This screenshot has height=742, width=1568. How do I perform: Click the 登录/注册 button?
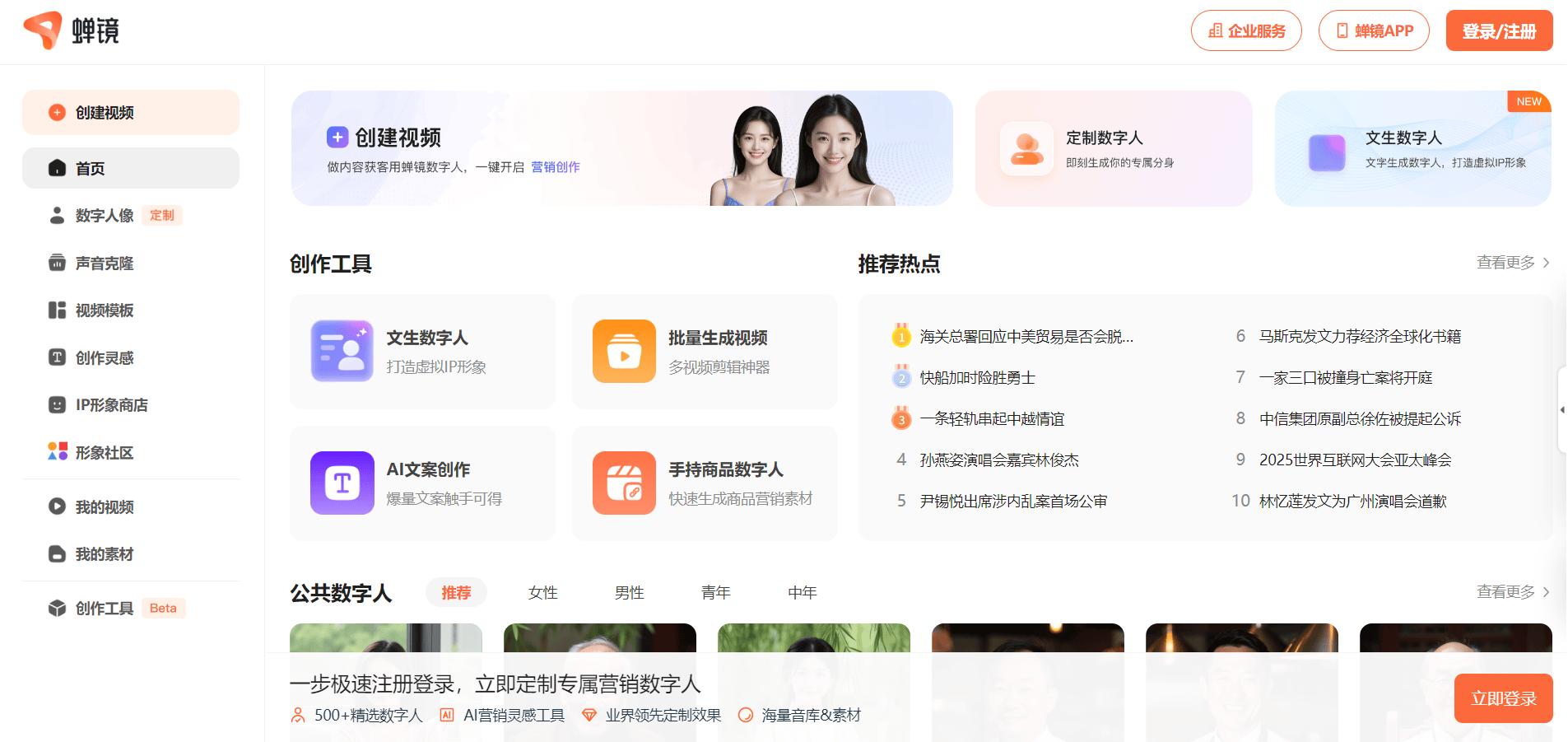pos(1499,31)
